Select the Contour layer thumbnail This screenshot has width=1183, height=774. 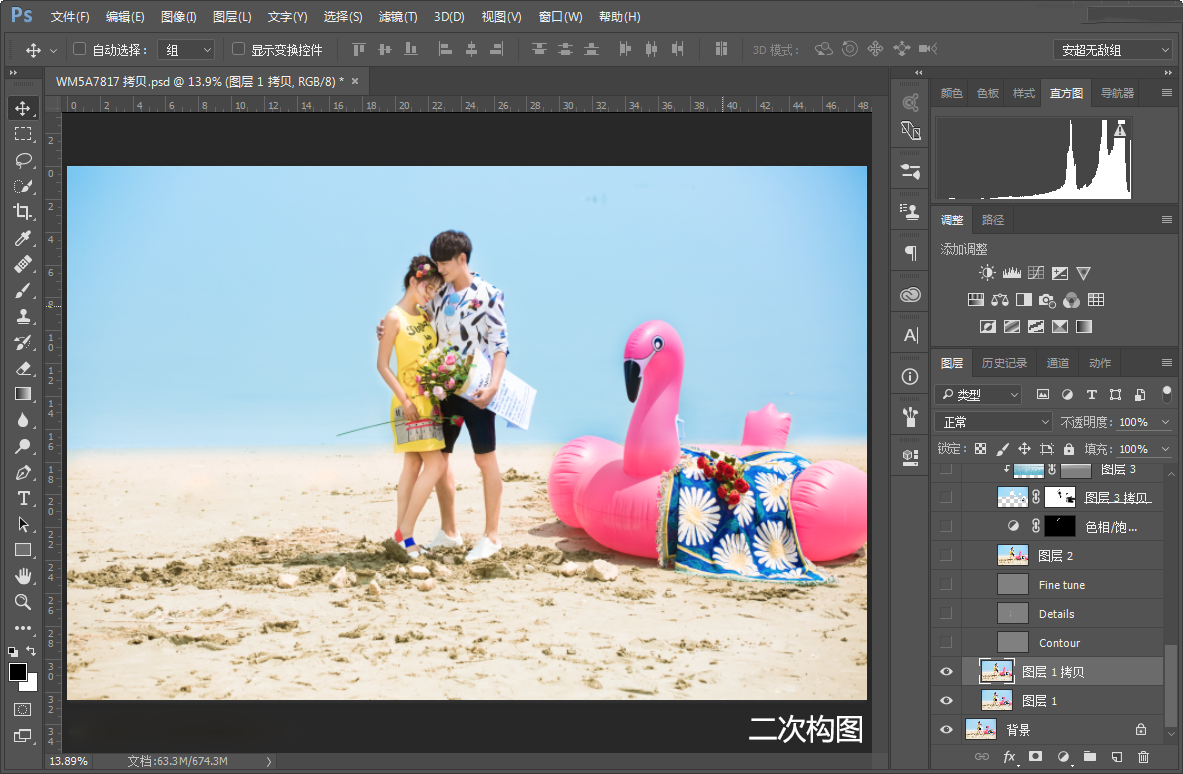point(1012,643)
